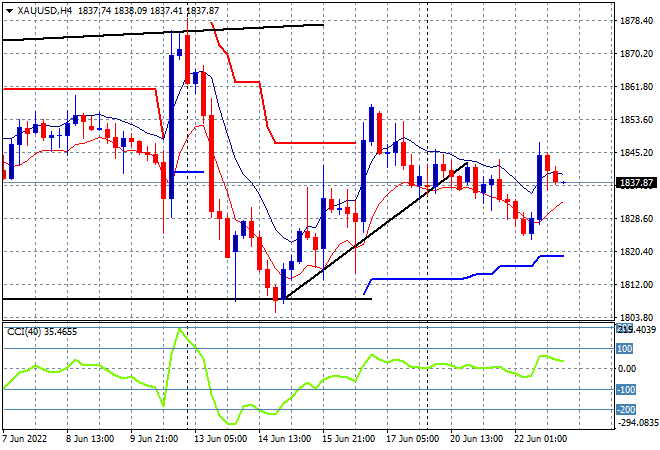This screenshot has width=660, height=450.
Task: Click the CCI level label 100
Action: point(625,349)
